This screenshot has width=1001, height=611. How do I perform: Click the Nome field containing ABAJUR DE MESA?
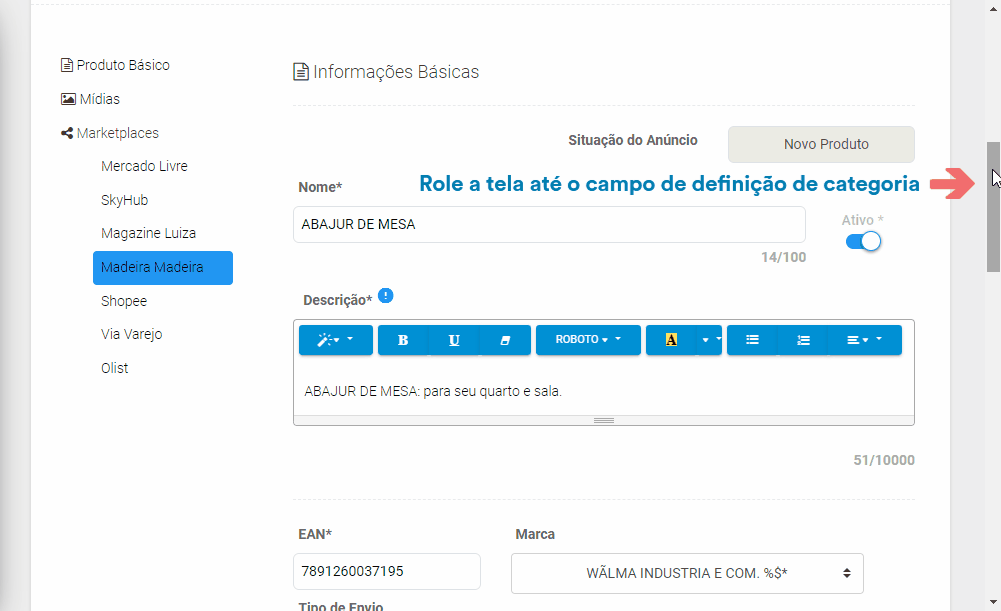pos(549,224)
